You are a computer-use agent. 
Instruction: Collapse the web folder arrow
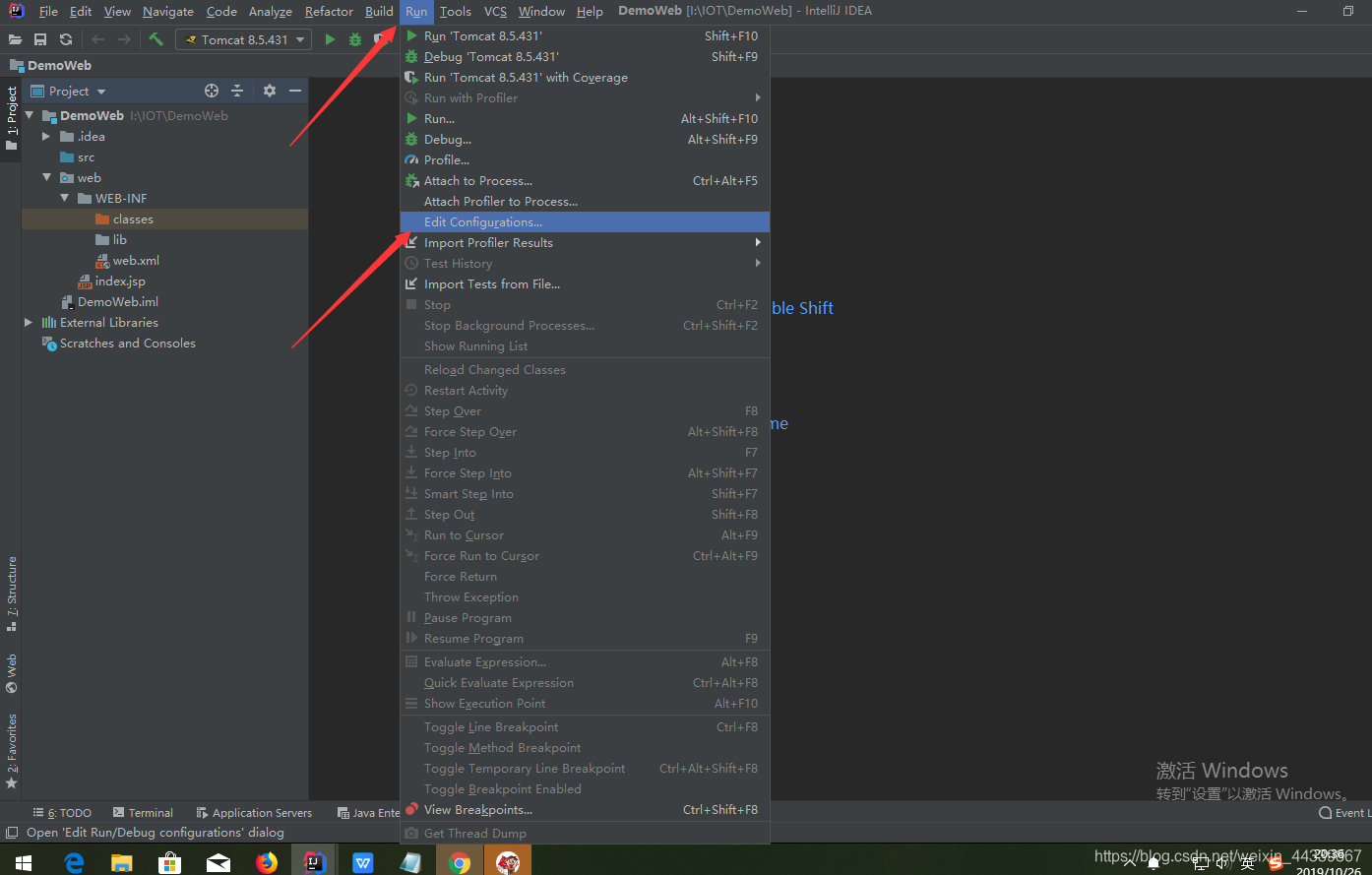click(46, 177)
